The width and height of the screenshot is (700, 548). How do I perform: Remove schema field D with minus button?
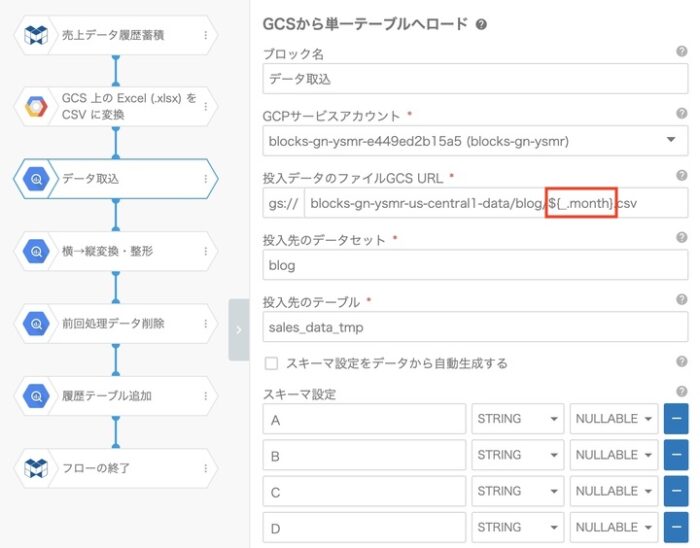pos(676,527)
